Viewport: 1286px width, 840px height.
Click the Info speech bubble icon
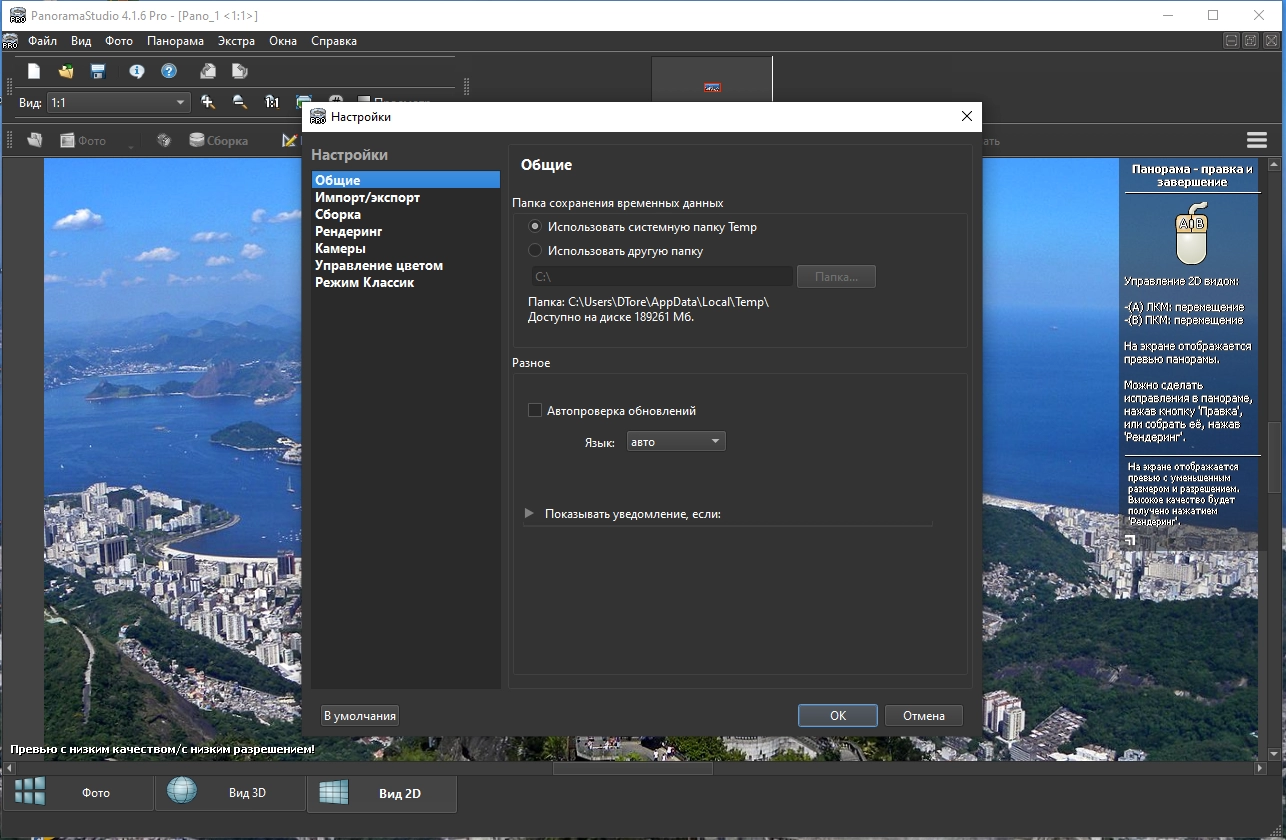137,71
